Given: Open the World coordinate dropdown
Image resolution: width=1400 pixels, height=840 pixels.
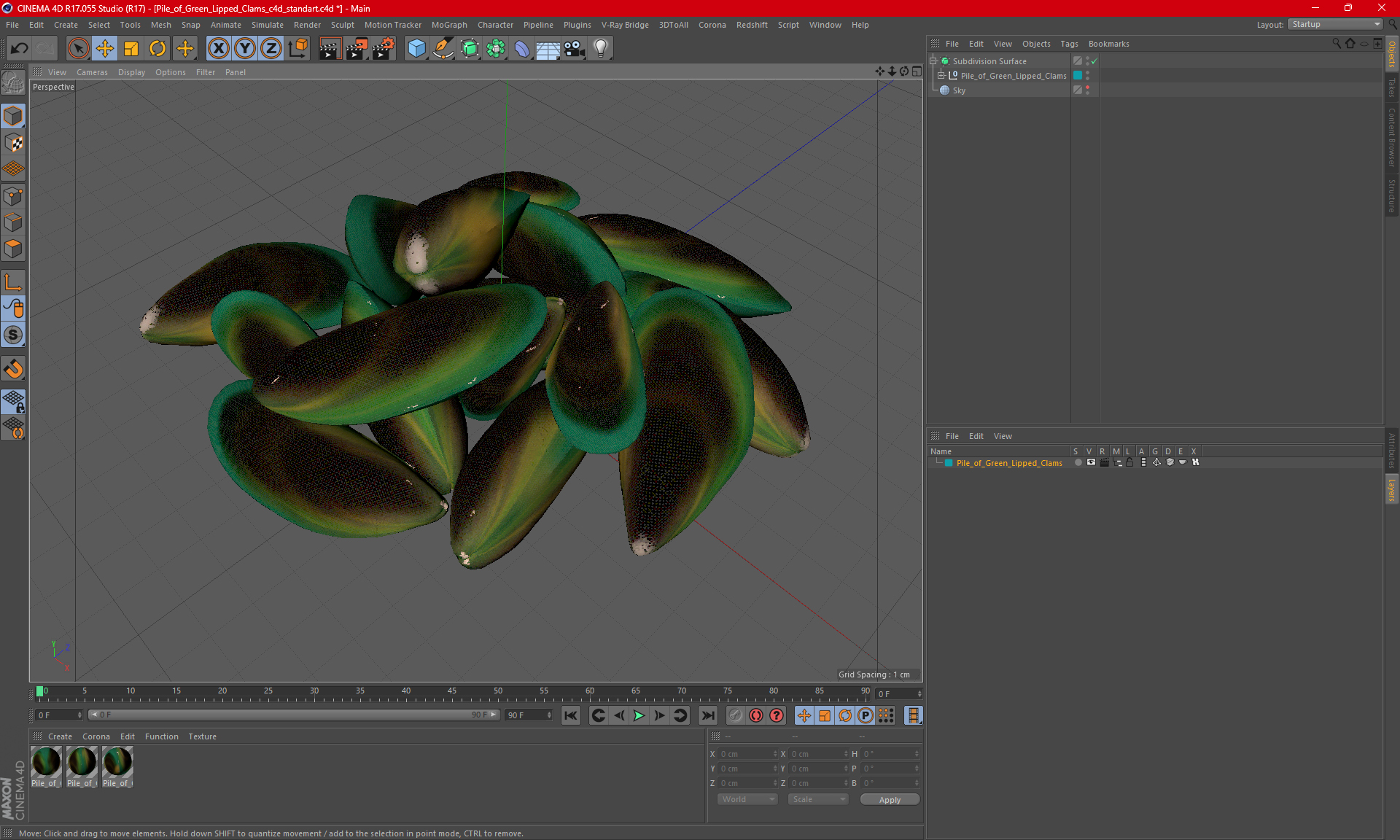Looking at the screenshot, I should pos(747,799).
